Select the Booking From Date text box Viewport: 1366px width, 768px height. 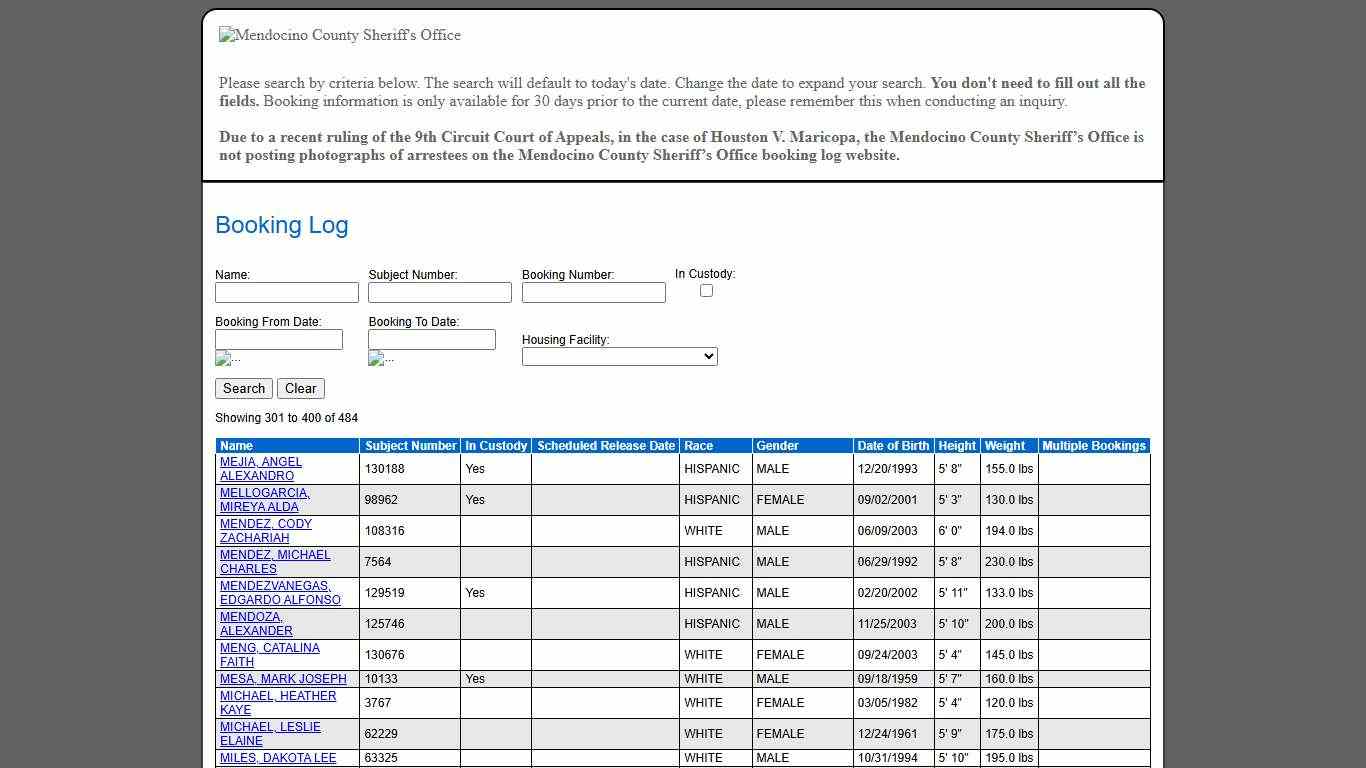279,339
